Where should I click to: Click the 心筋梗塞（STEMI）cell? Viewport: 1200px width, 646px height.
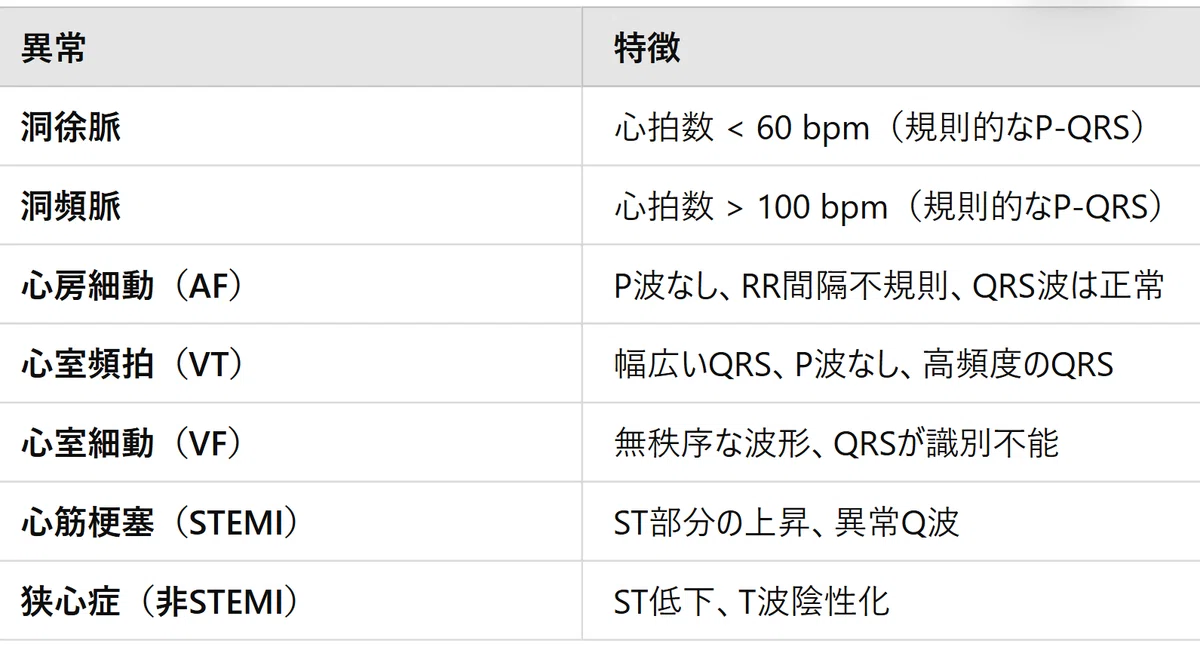tap(160, 523)
